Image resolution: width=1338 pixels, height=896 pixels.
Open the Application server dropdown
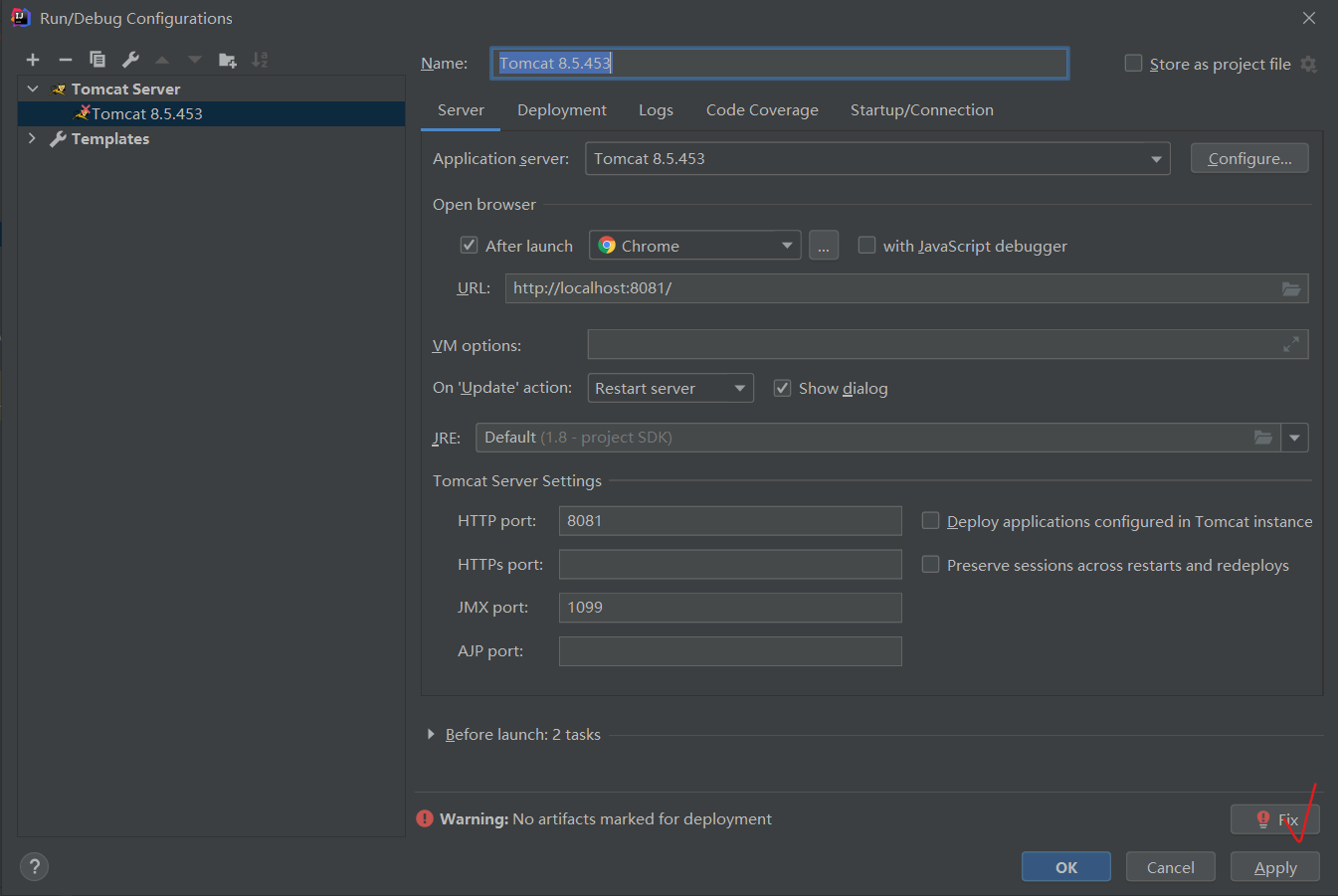point(877,159)
